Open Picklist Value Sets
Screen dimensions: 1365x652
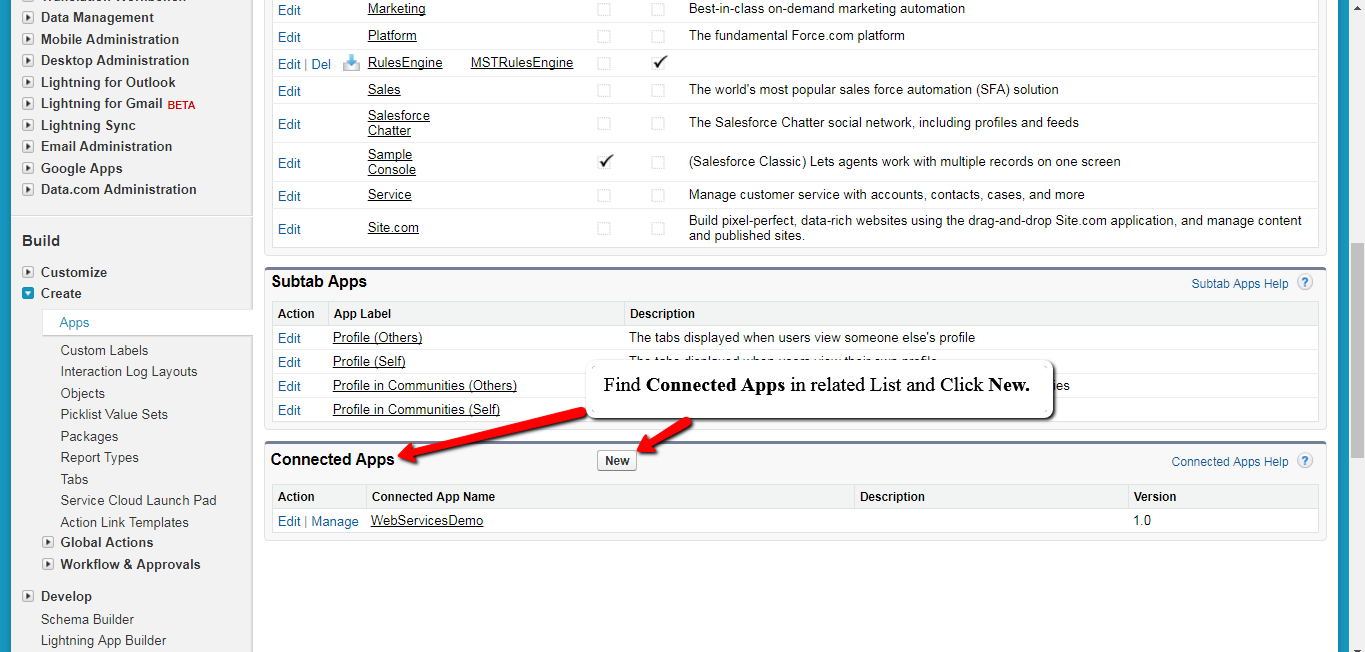[x=114, y=415]
